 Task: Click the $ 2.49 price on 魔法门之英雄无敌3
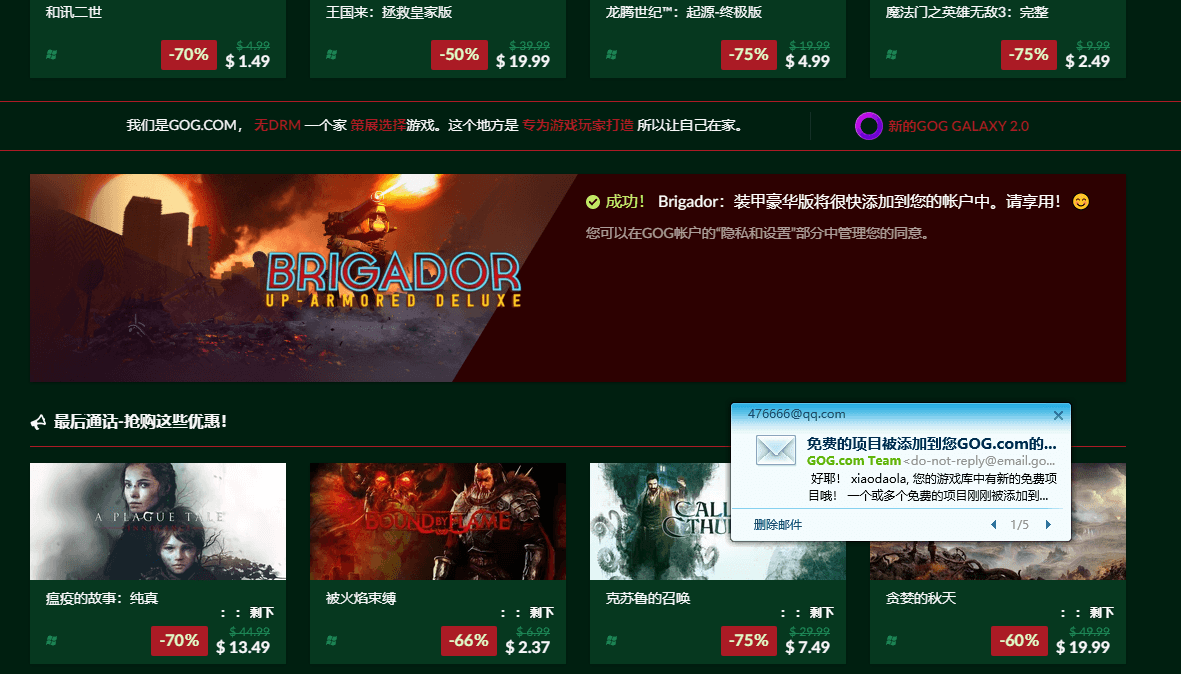1088,61
